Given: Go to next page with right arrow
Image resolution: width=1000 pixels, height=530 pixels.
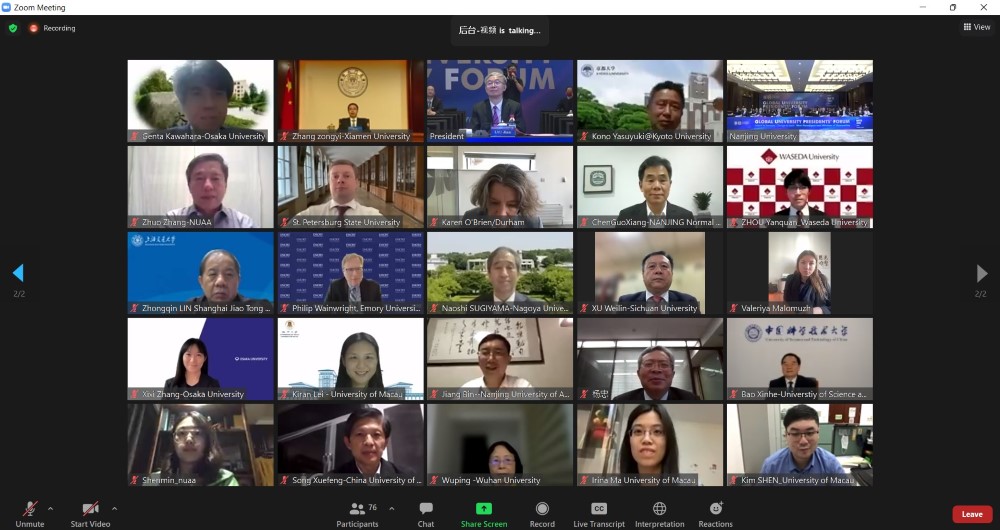Looking at the screenshot, I should coord(982,273).
